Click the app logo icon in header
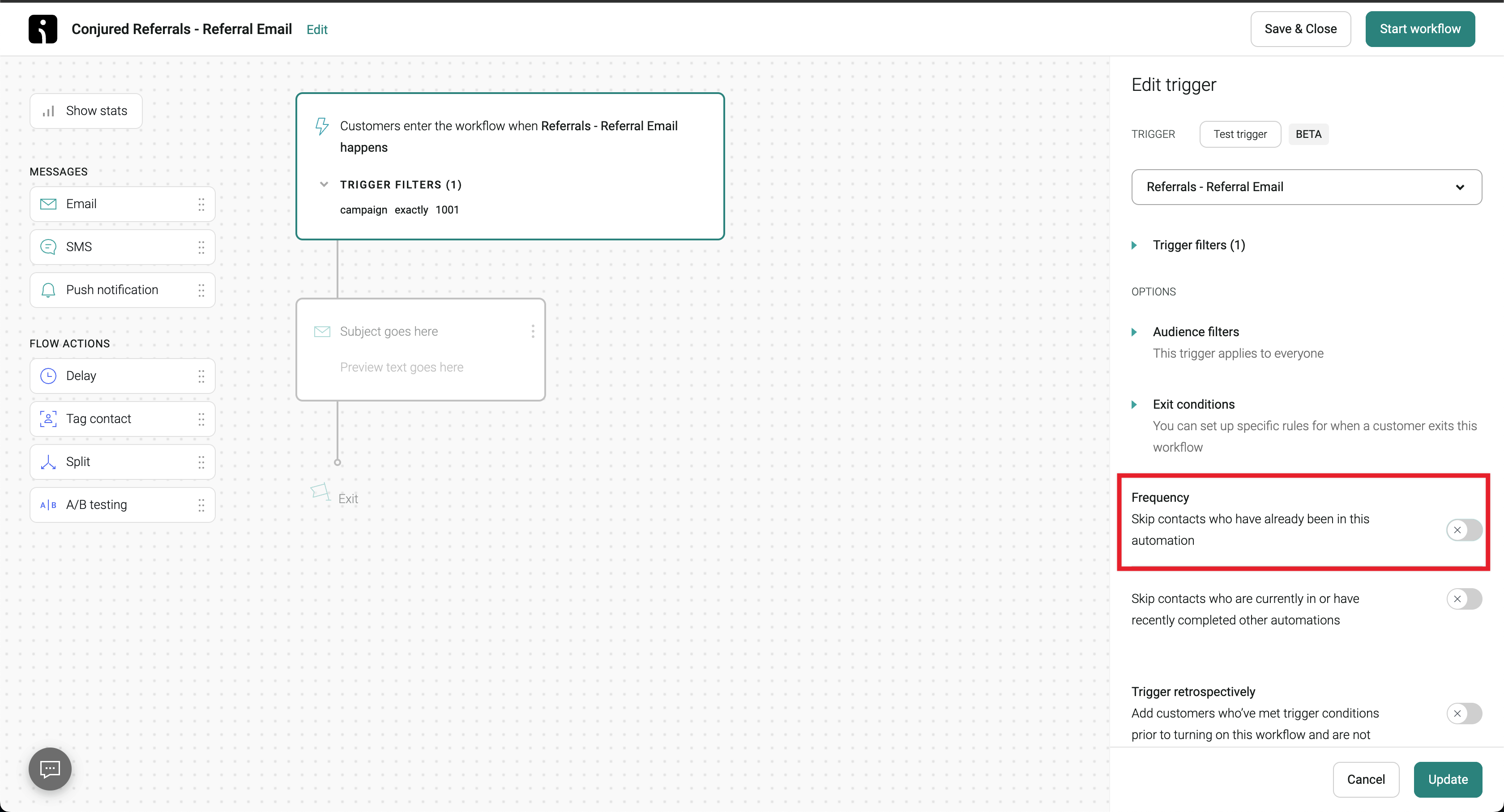This screenshot has width=1504, height=812. pos(43,29)
